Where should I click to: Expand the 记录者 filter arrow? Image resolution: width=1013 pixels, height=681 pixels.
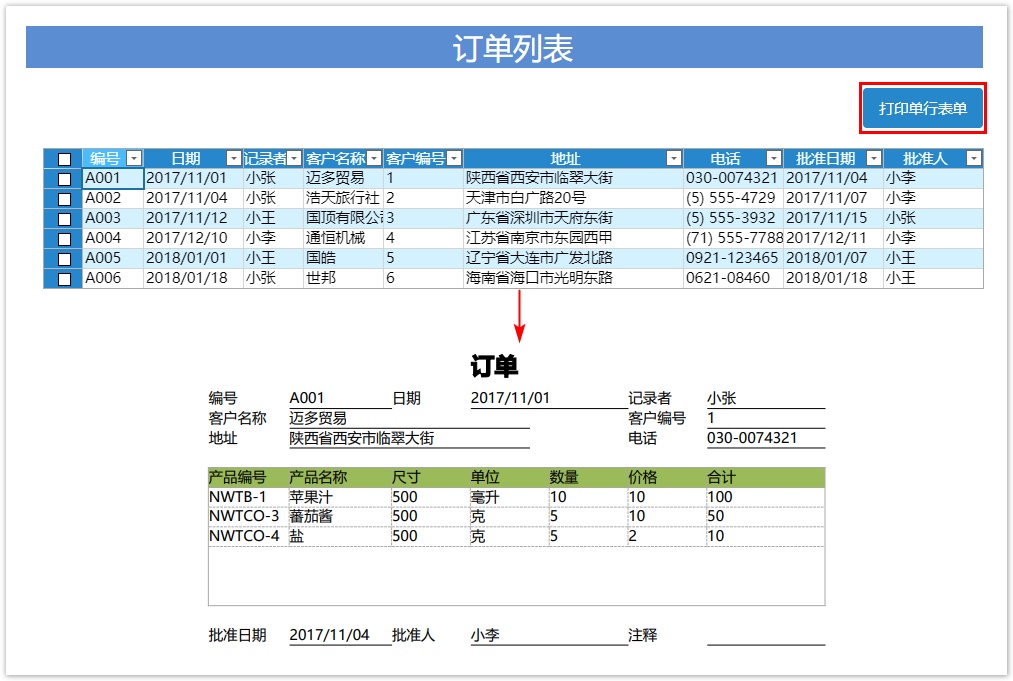coord(294,158)
